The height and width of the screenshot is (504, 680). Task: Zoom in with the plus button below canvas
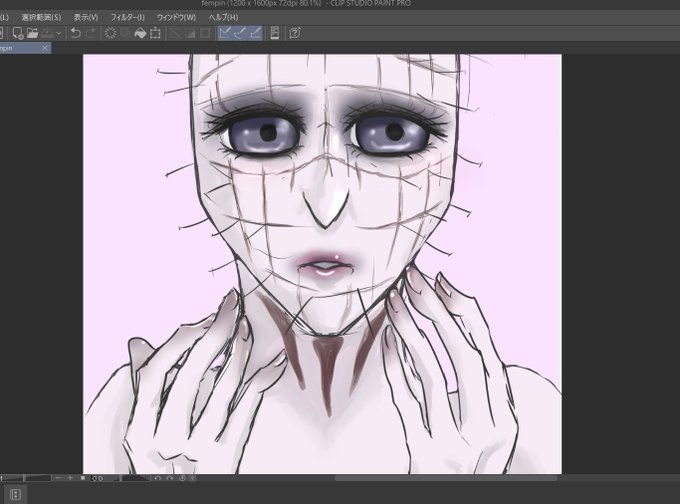(70, 478)
